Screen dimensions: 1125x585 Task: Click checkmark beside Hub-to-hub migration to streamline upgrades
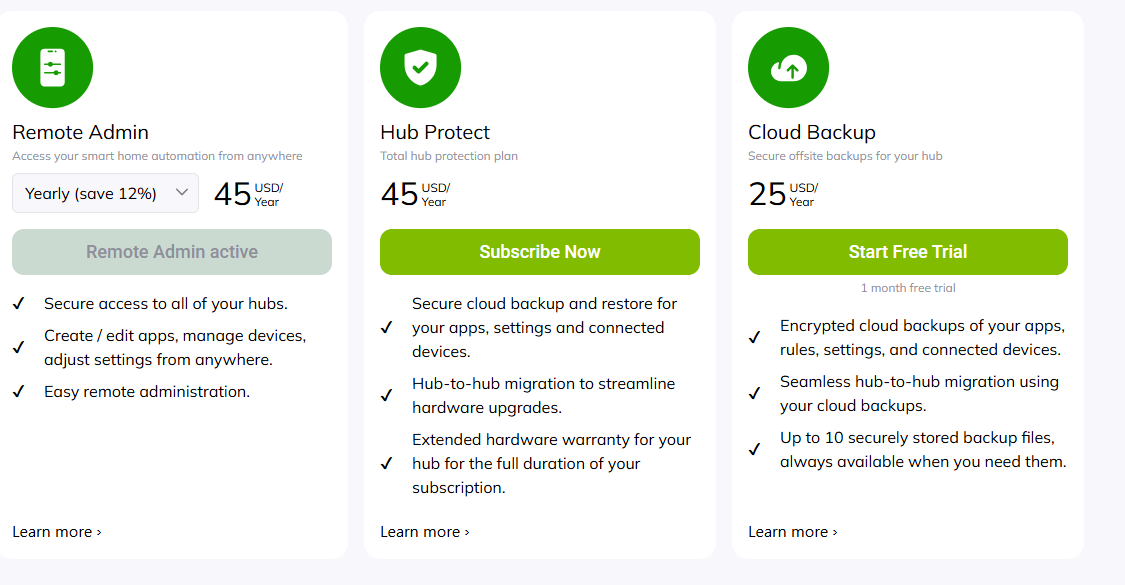click(386, 396)
